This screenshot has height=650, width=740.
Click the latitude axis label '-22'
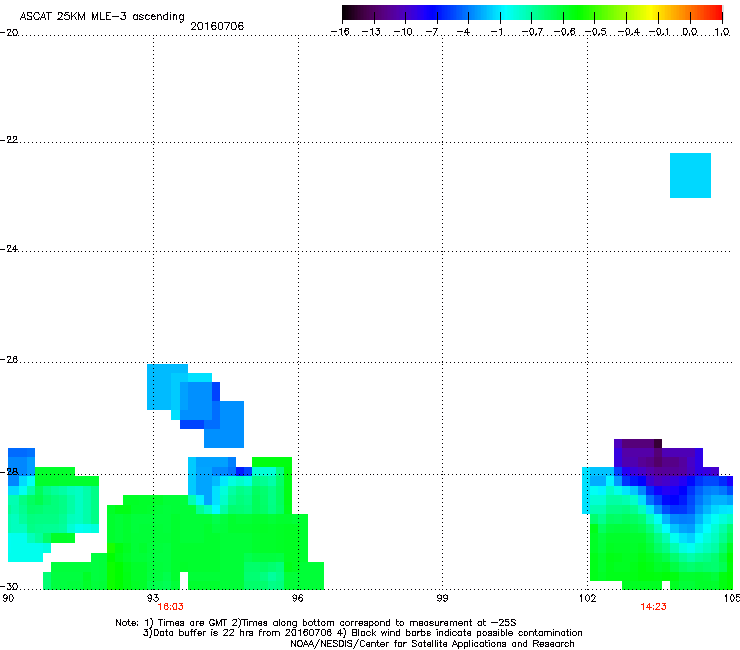(9, 140)
